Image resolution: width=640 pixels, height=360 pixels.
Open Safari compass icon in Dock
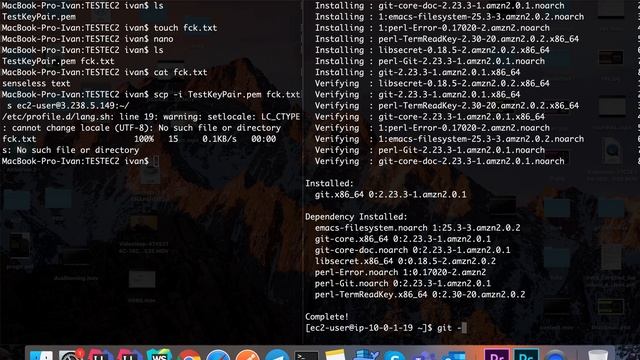coord(218,355)
